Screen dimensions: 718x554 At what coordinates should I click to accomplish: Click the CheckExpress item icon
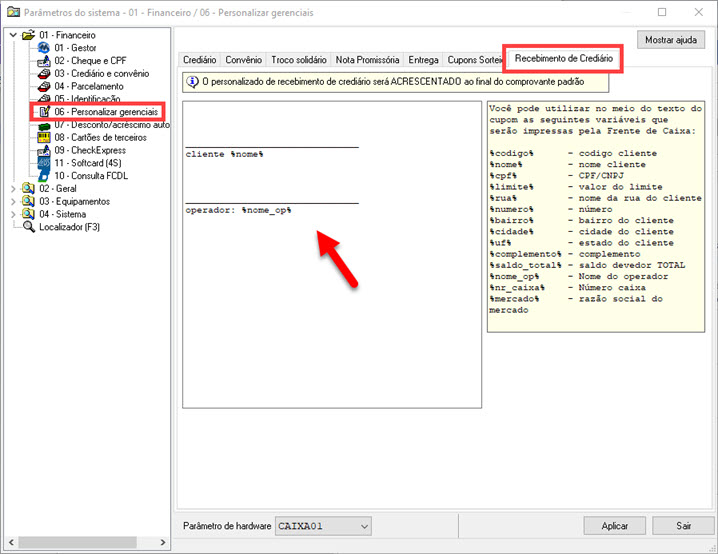coord(44,150)
